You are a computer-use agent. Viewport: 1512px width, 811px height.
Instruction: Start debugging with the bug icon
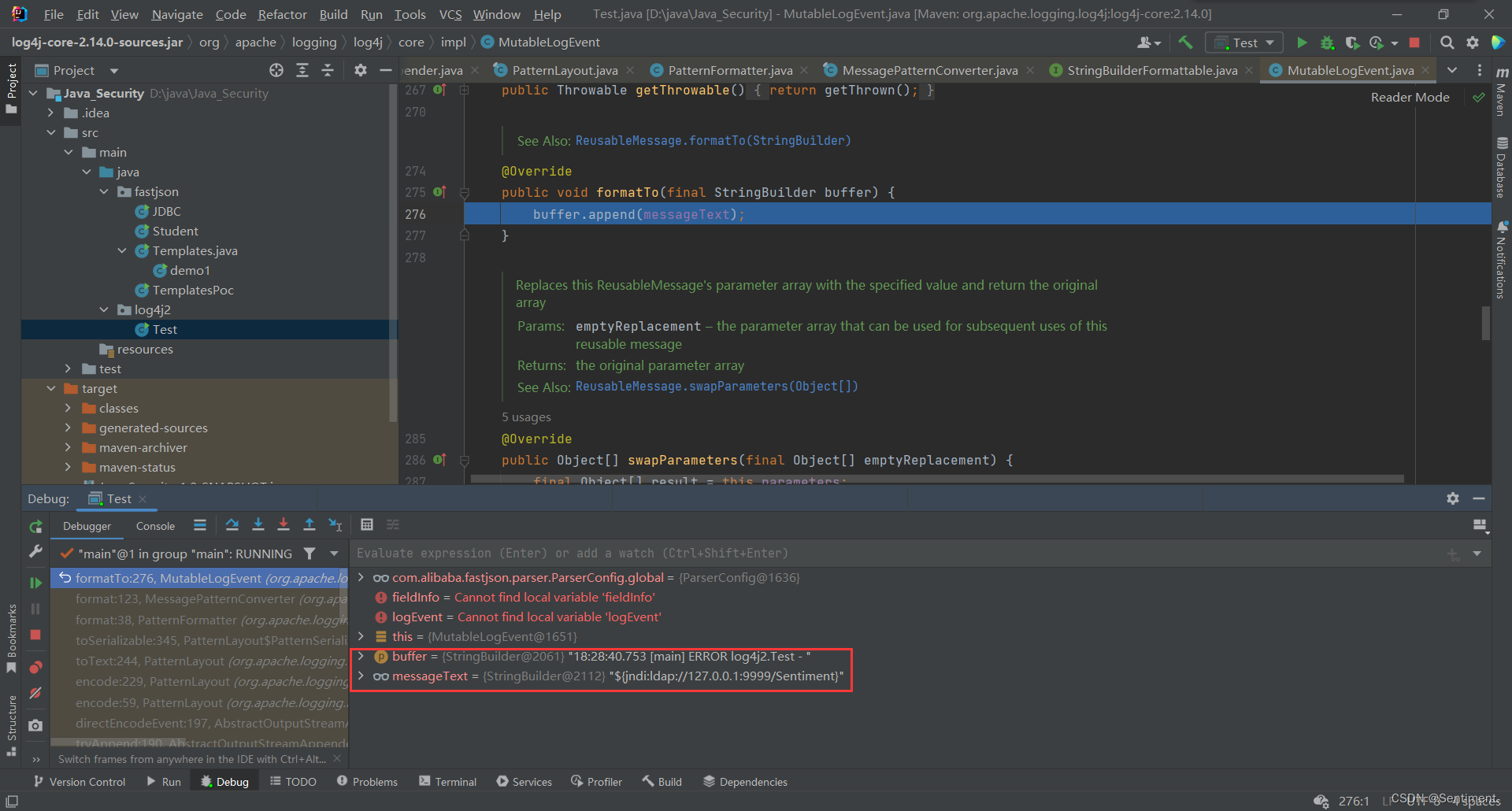pyautogui.click(x=1327, y=43)
